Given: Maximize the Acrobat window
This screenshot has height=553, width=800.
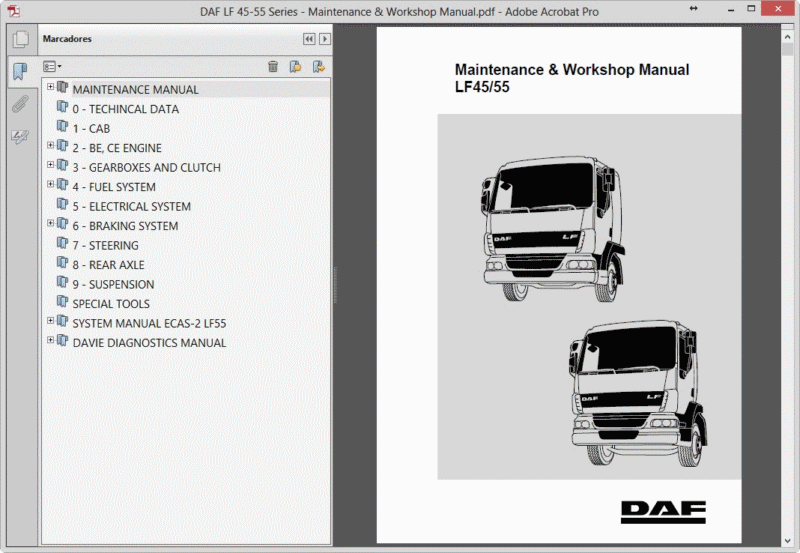Looking at the screenshot, I should tap(751, 9).
